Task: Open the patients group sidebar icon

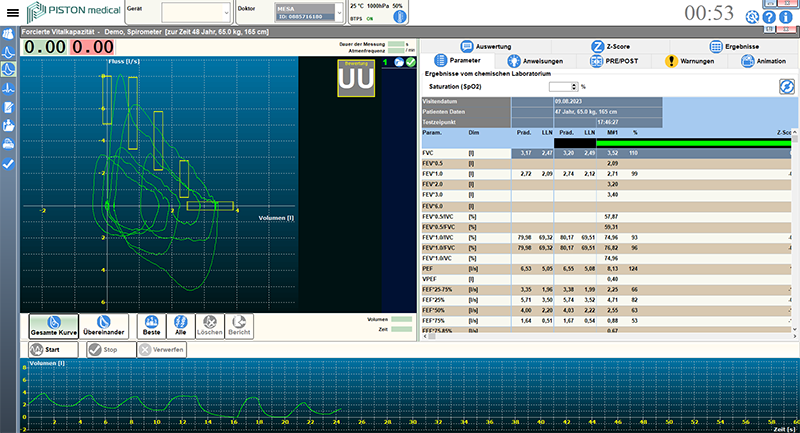Action: click(8, 34)
